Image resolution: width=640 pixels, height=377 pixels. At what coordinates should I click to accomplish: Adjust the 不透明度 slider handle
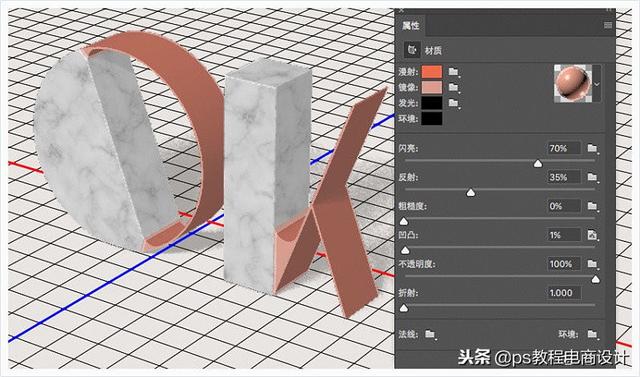coord(595,279)
